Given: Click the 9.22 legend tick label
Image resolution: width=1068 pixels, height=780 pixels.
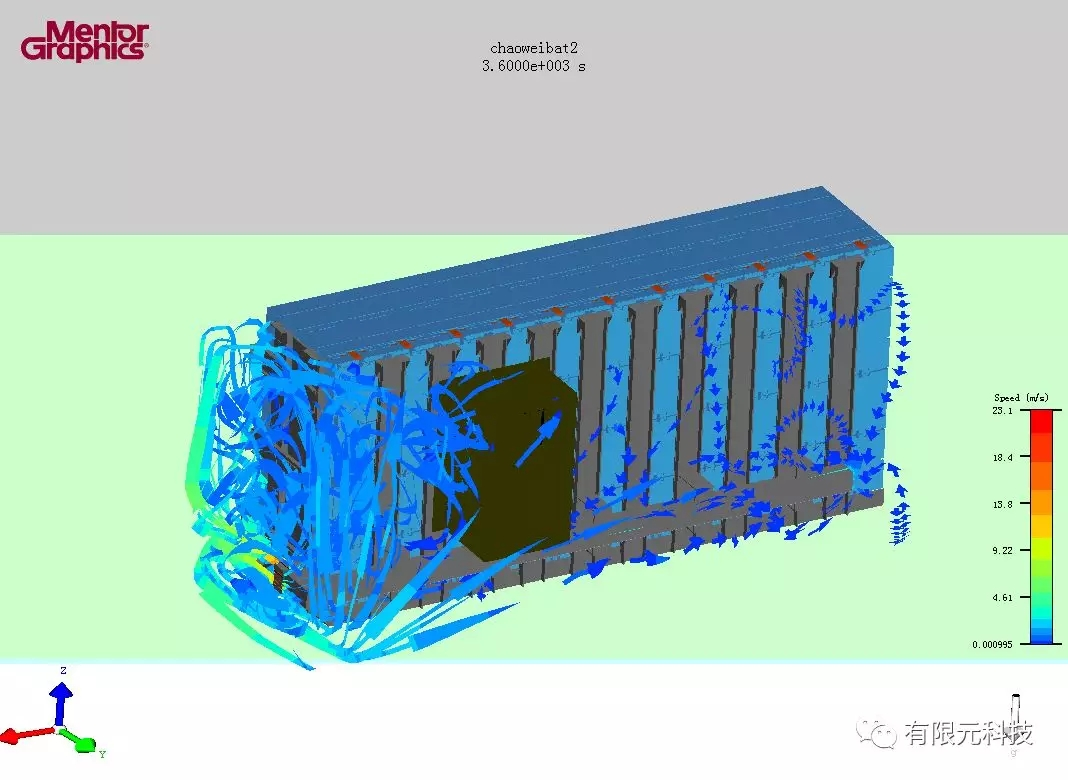Looking at the screenshot, I should (x=1002, y=550).
